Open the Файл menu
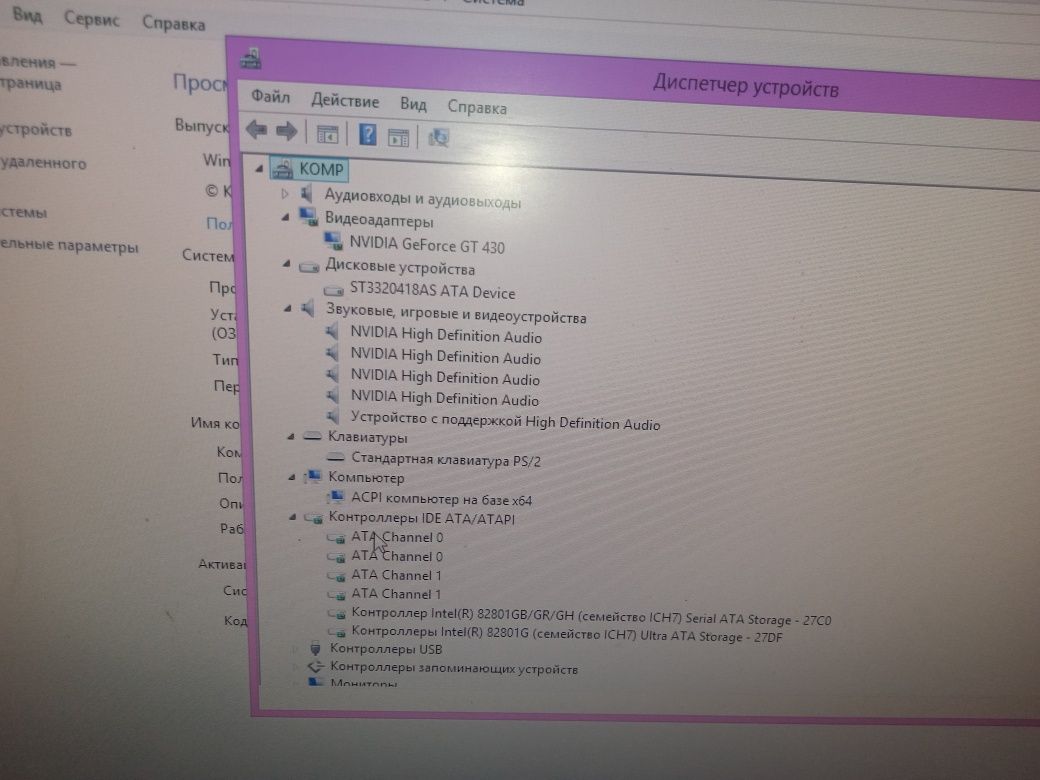Image resolution: width=1040 pixels, height=780 pixels. pos(271,97)
